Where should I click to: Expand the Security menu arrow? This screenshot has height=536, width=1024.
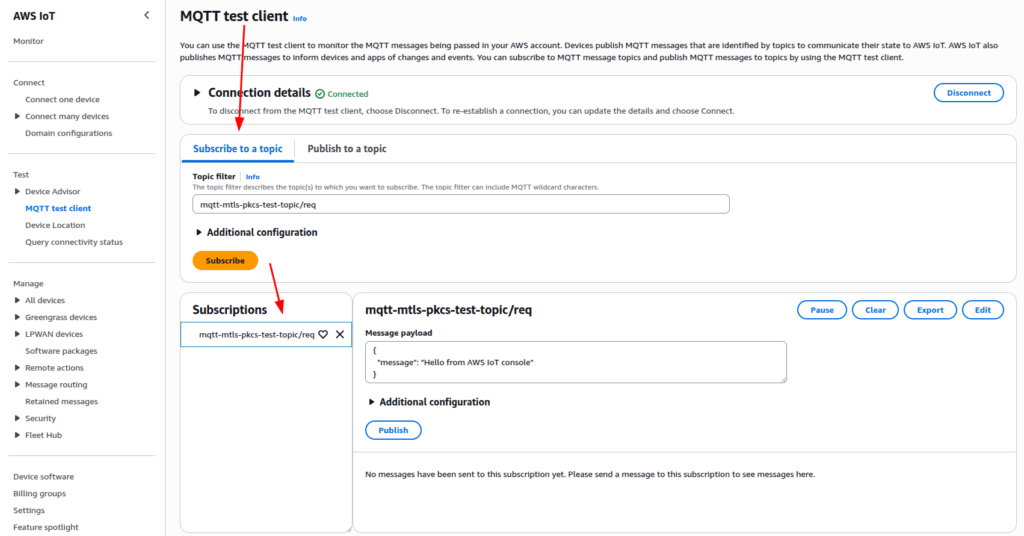pyautogui.click(x=17, y=419)
